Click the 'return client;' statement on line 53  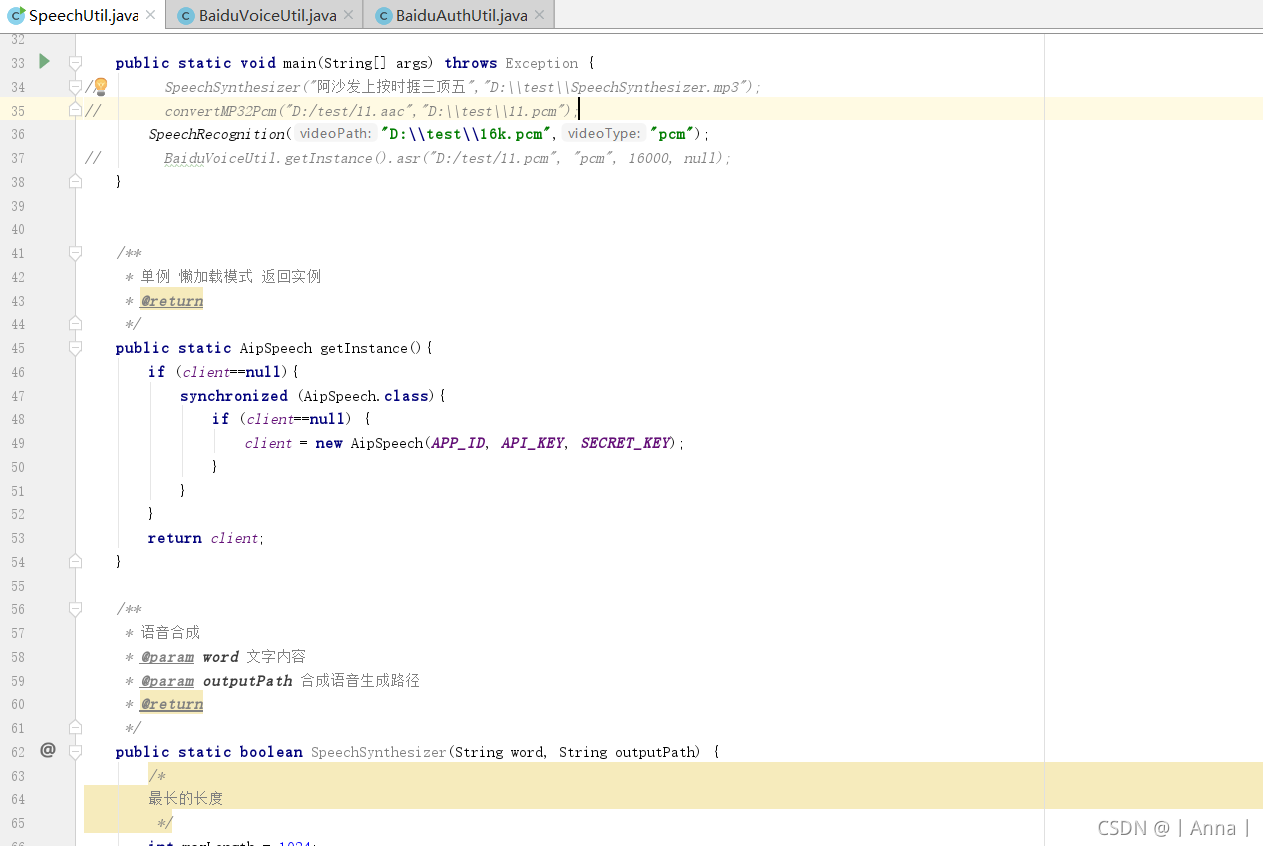[206, 538]
